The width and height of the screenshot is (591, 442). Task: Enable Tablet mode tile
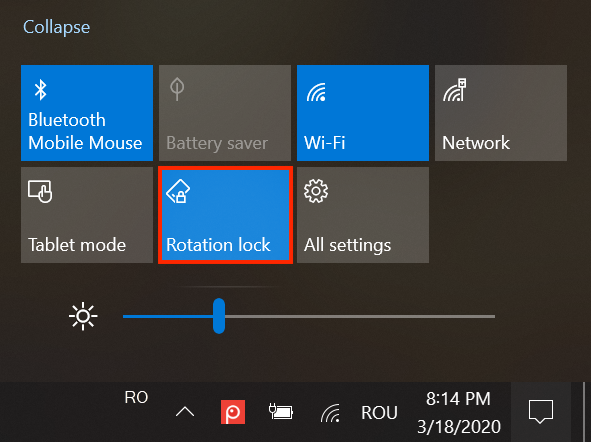click(87, 215)
